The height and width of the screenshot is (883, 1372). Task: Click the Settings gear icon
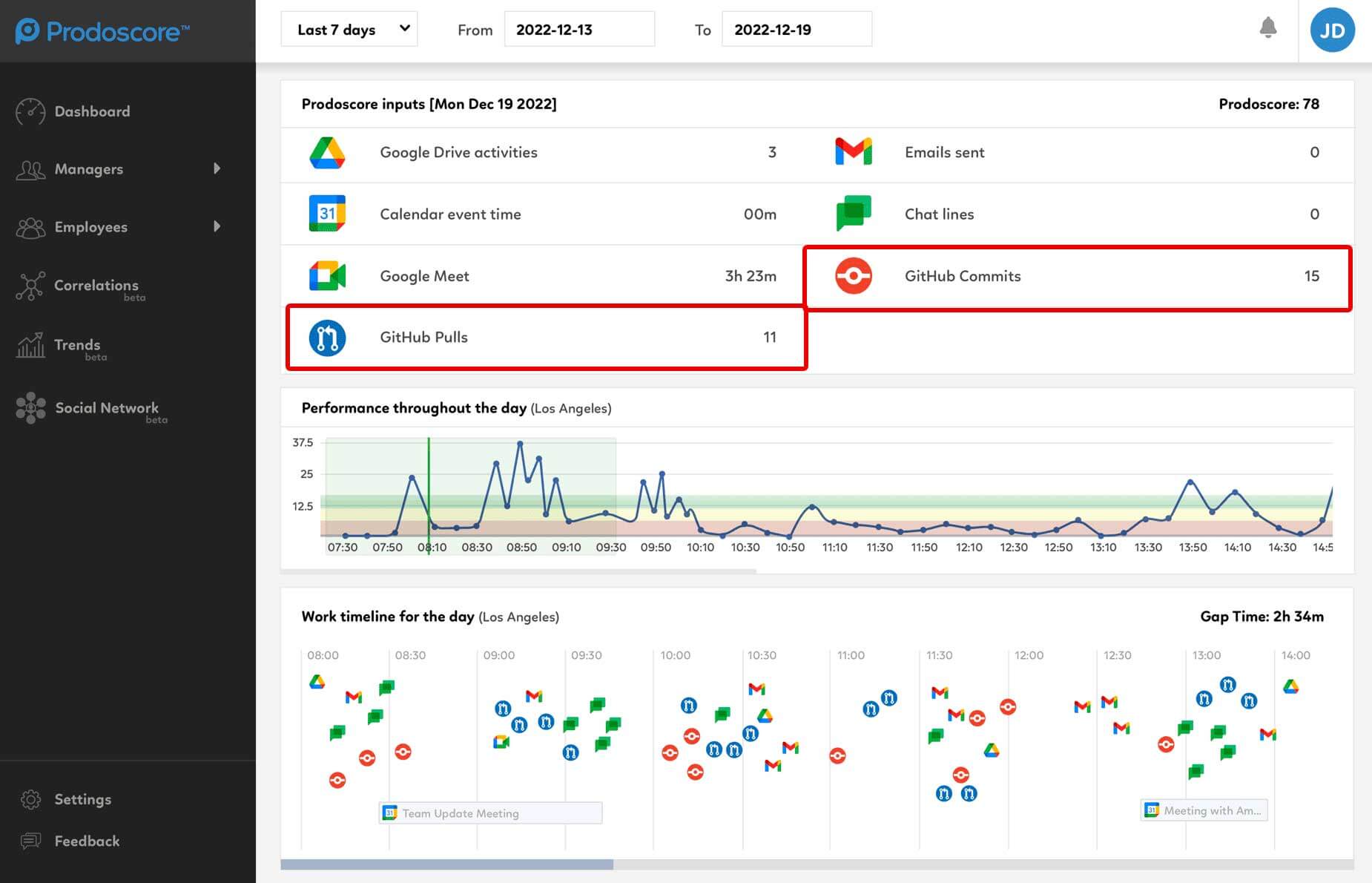pos(30,799)
